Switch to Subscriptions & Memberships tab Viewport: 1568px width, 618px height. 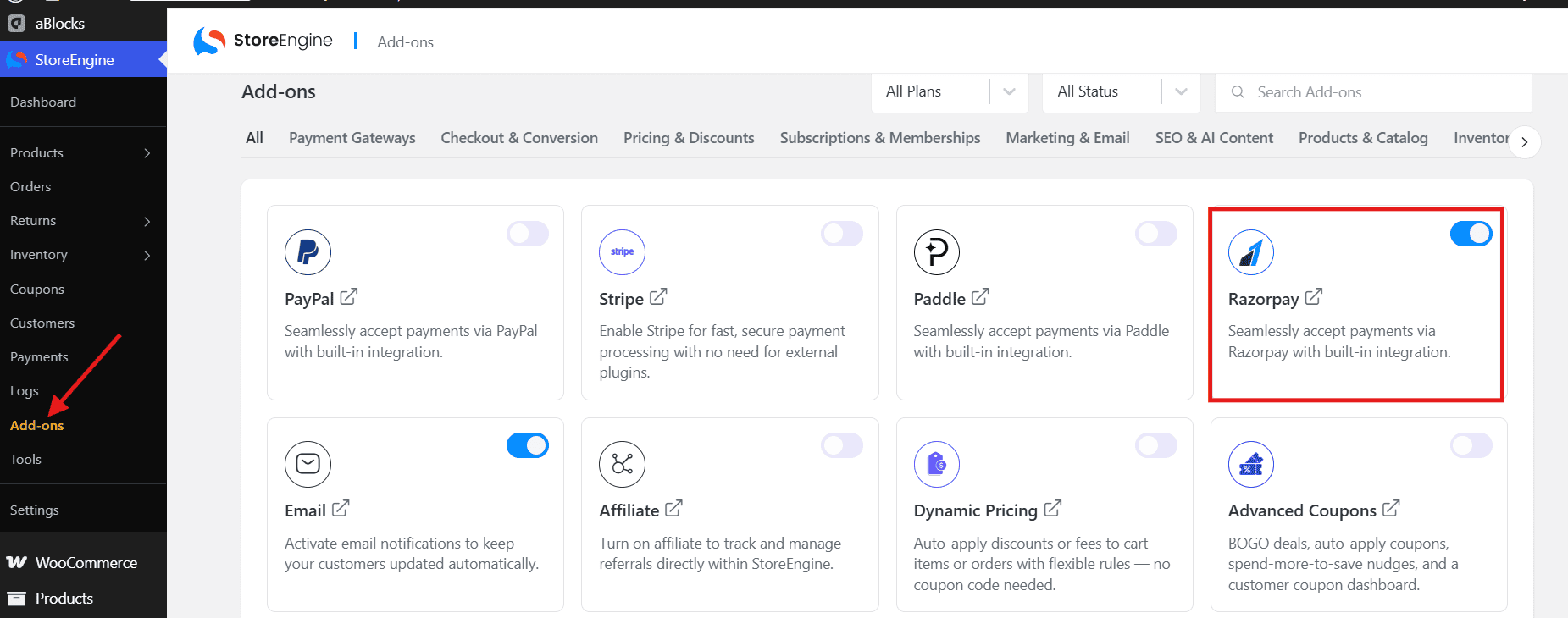coord(880,138)
